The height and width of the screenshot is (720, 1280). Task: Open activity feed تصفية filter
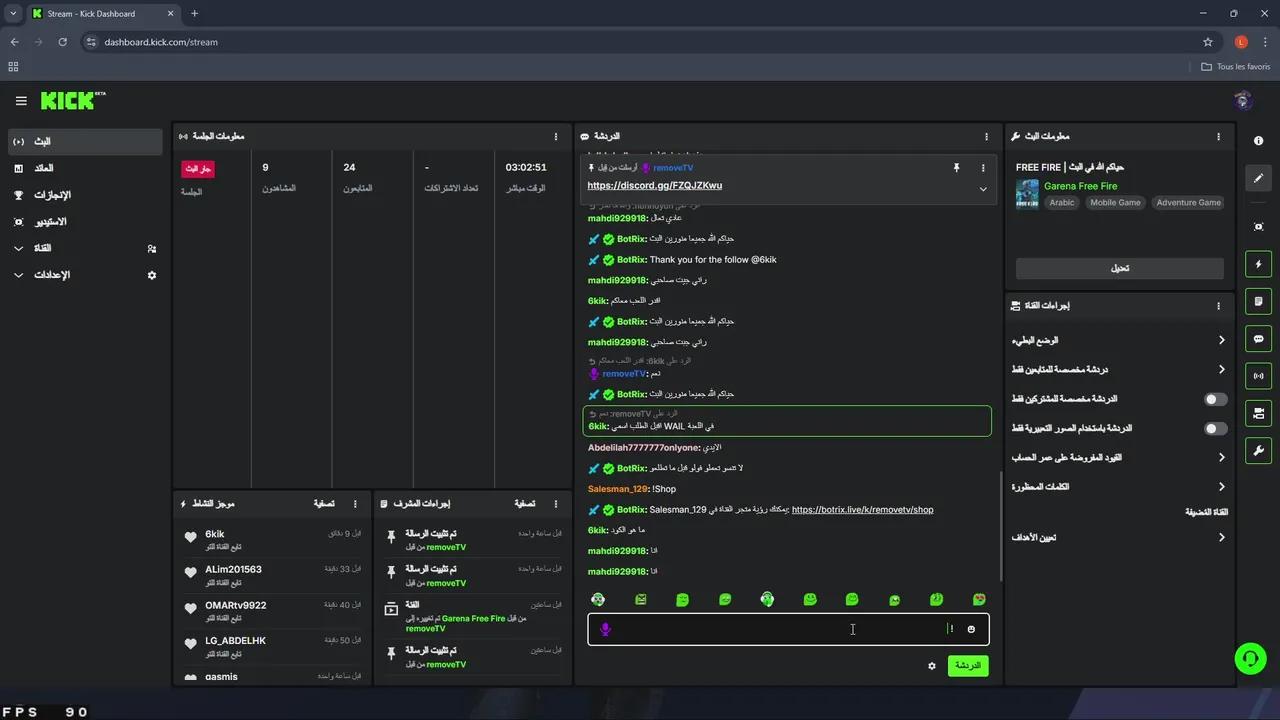tap(324, 504)
